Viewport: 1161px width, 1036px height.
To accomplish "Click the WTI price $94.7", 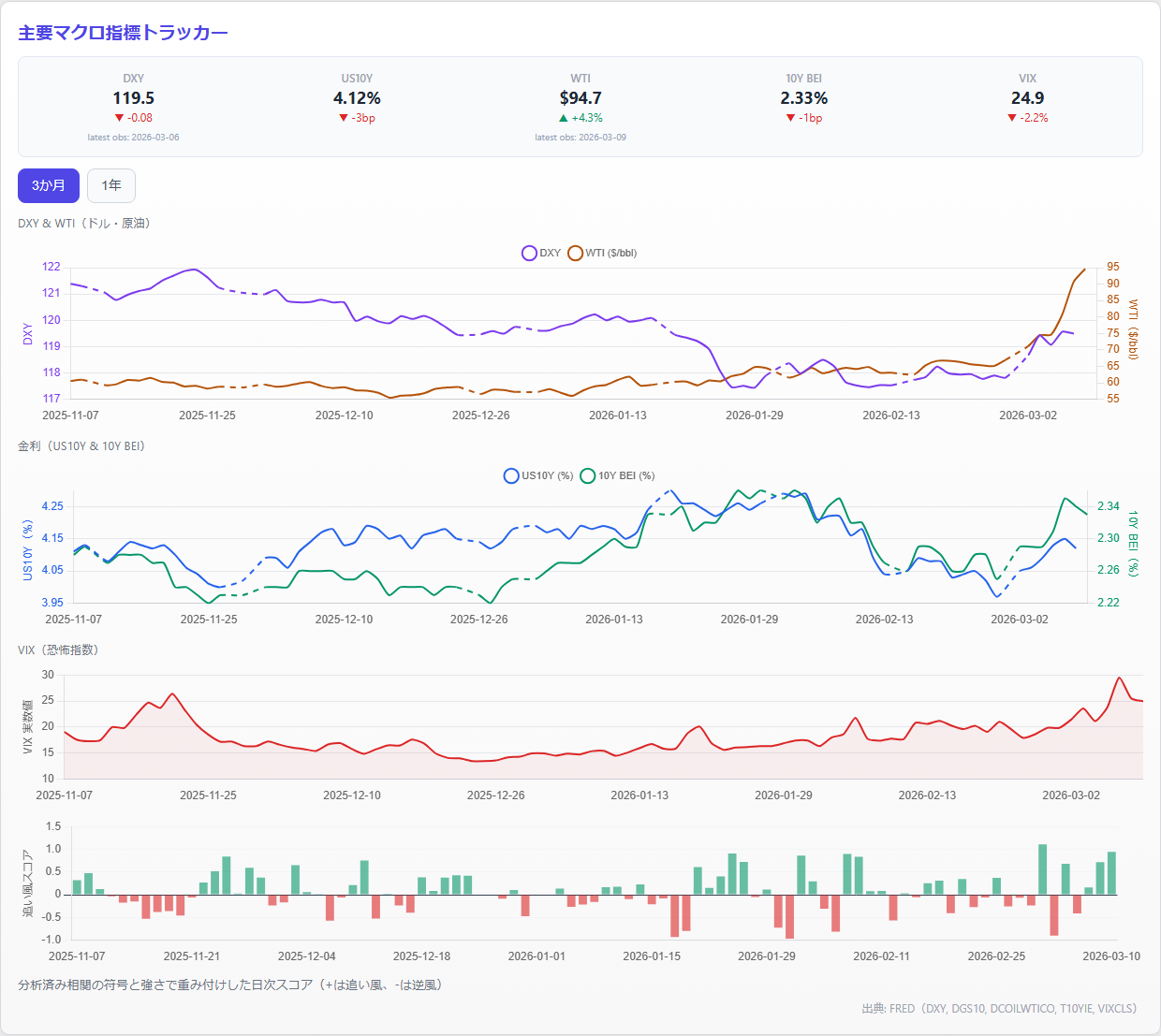I will [580, 98].
